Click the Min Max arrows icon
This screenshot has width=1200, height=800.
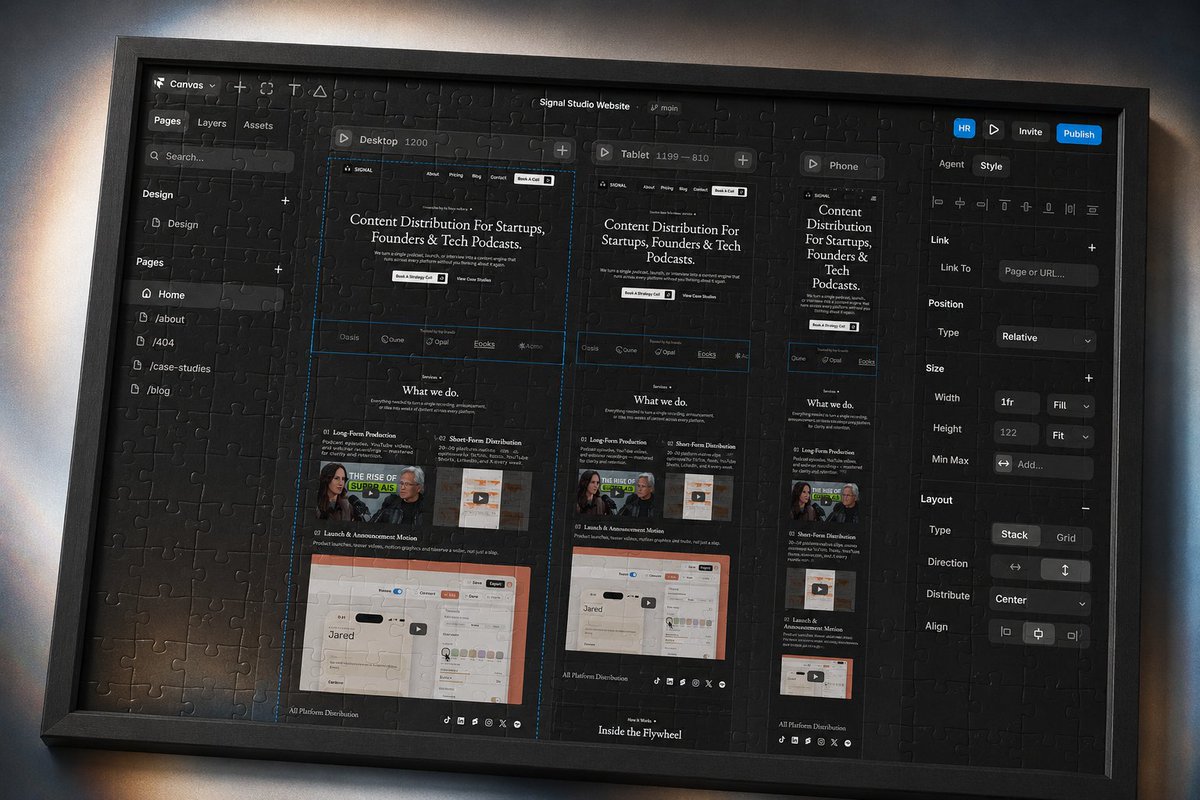tap(1003, 463)
